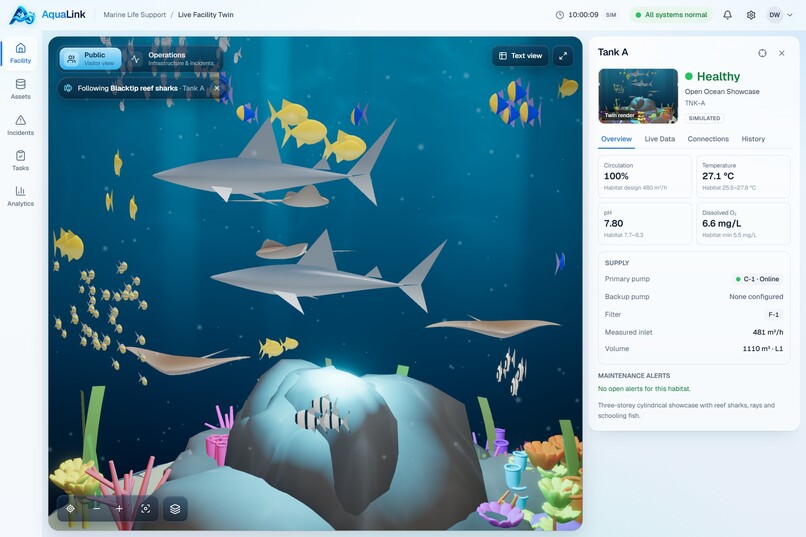Viewport: 806px width, 537px height.
Task: Click the DW user avatar
Action: pos(774,15)
